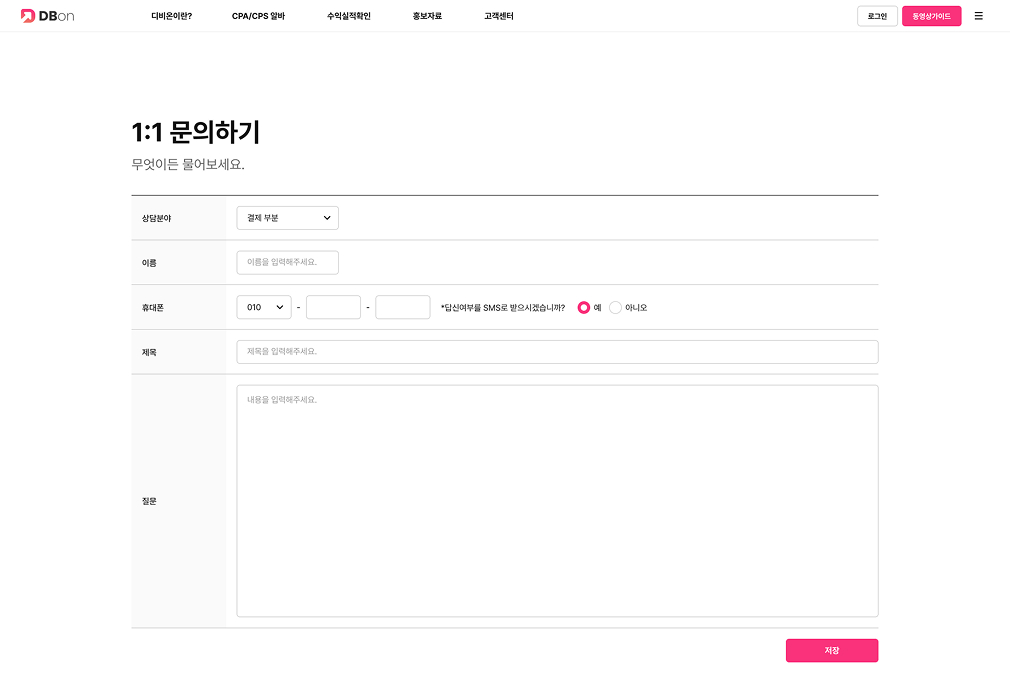
Task: Focus the 이름 name input field
Action: click(x=287, y=262)
